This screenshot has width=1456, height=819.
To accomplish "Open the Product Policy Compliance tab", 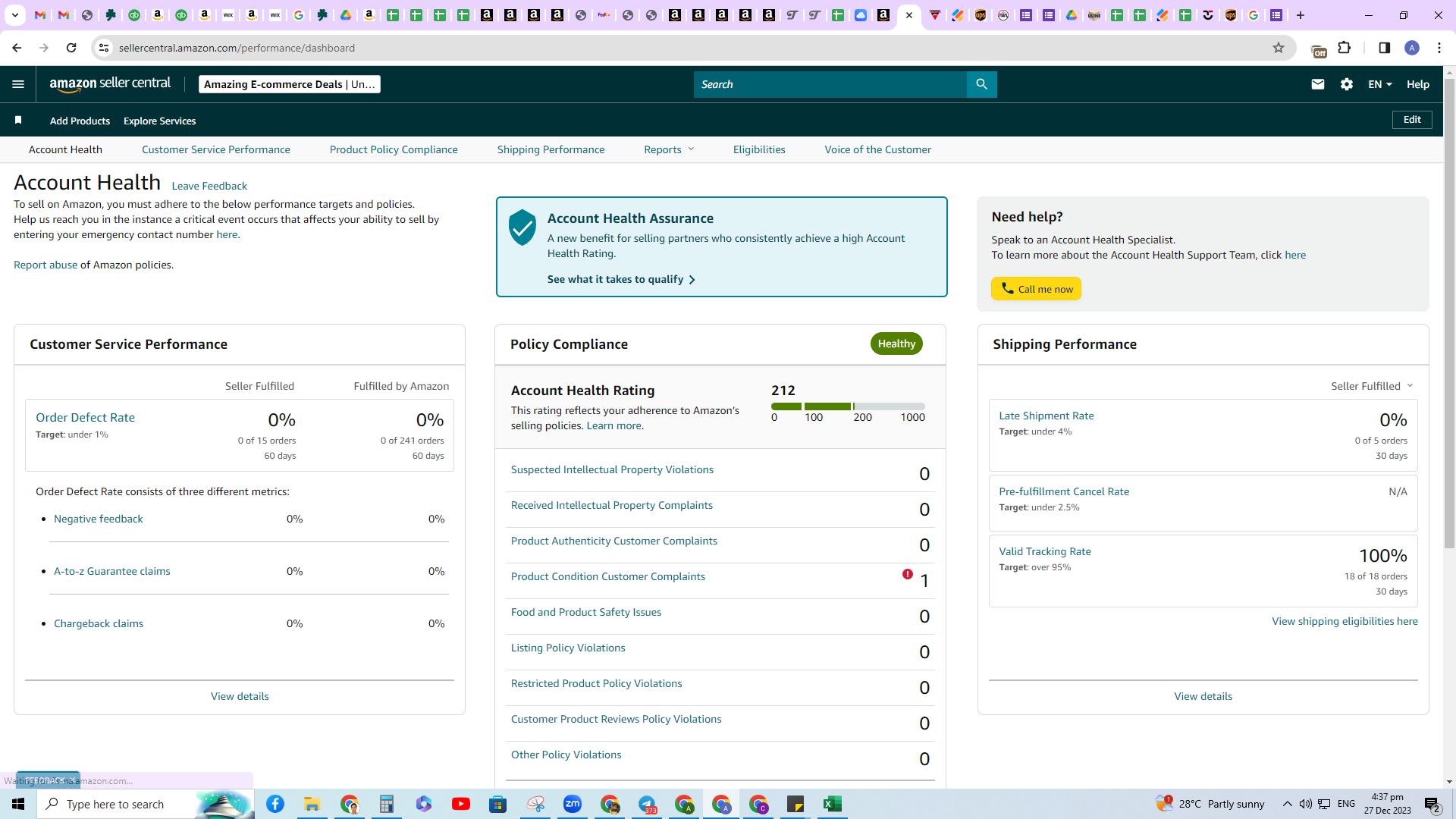I will tap(394, 149).
